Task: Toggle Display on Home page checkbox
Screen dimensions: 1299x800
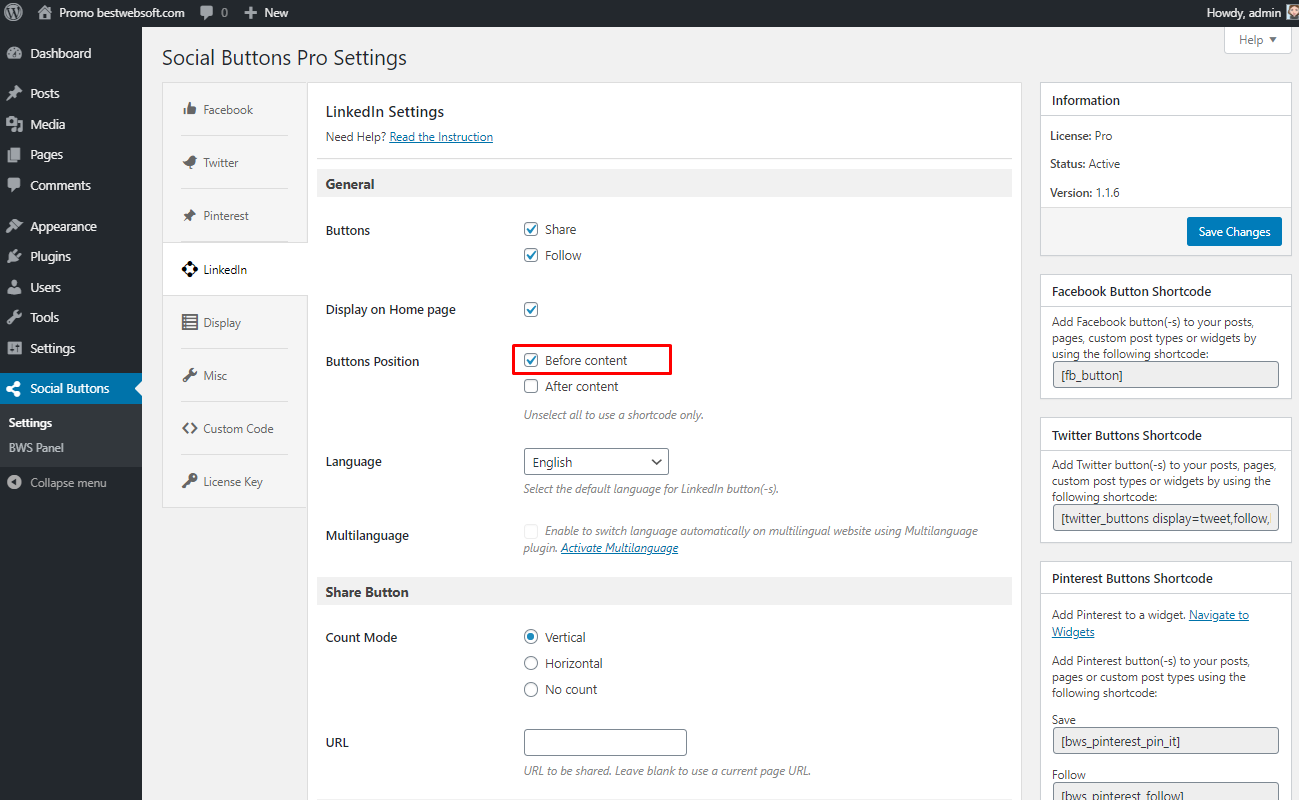Action: coord(531,309)
